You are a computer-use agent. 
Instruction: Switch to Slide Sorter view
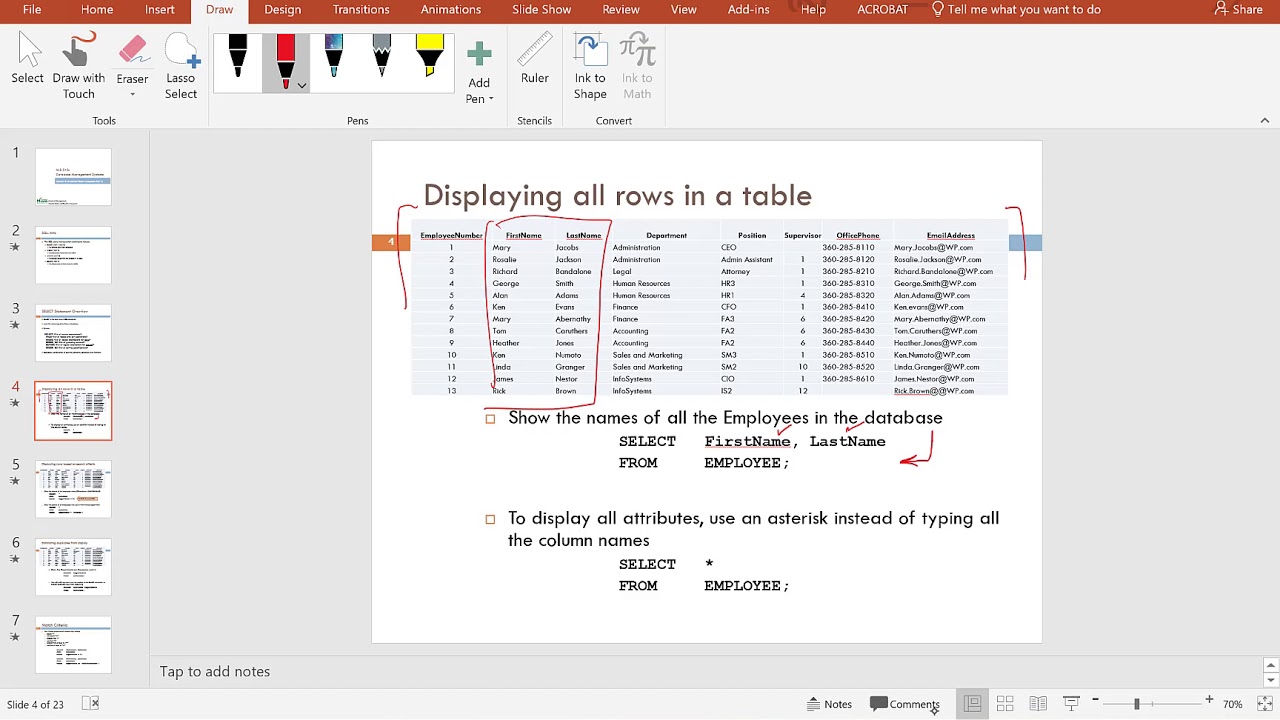[1005, 704]
